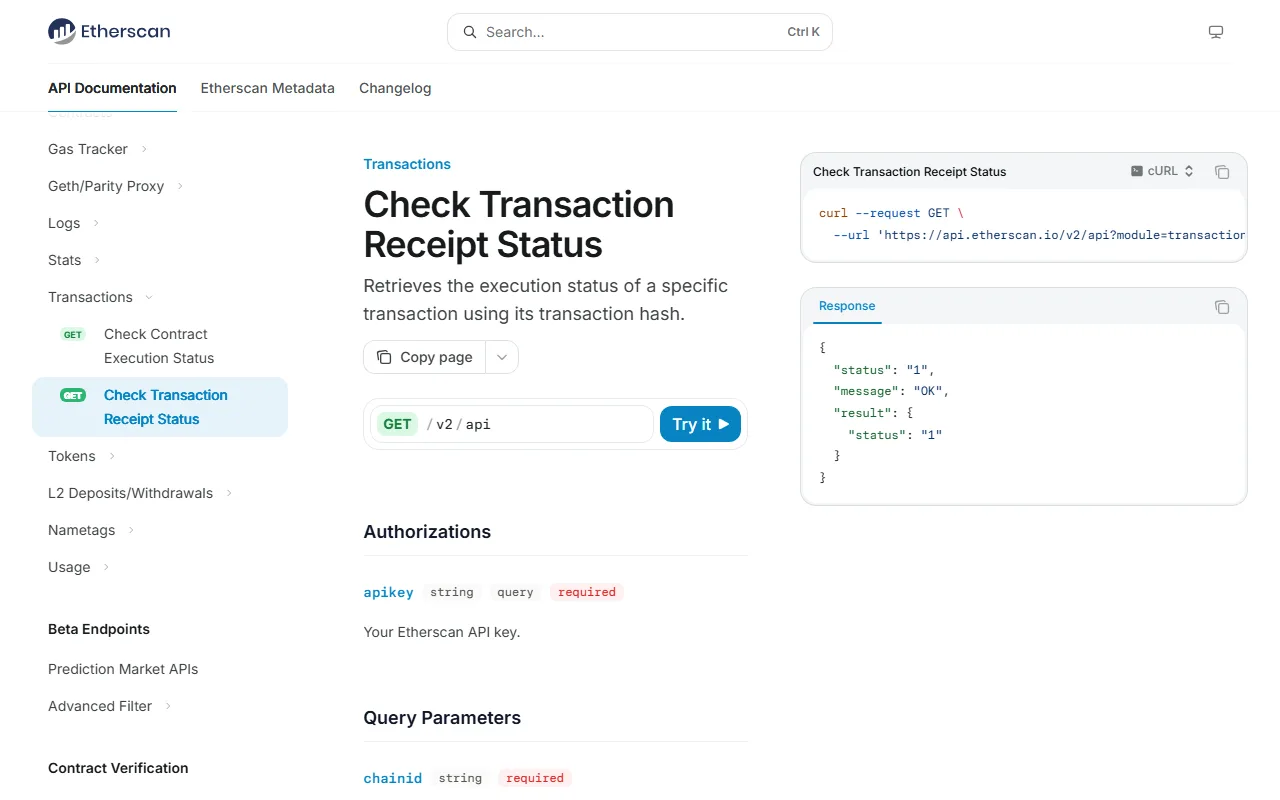The image size is (1280, 800).
Task: Expand the Gas Tracker section
Action: tap(98, 149)
